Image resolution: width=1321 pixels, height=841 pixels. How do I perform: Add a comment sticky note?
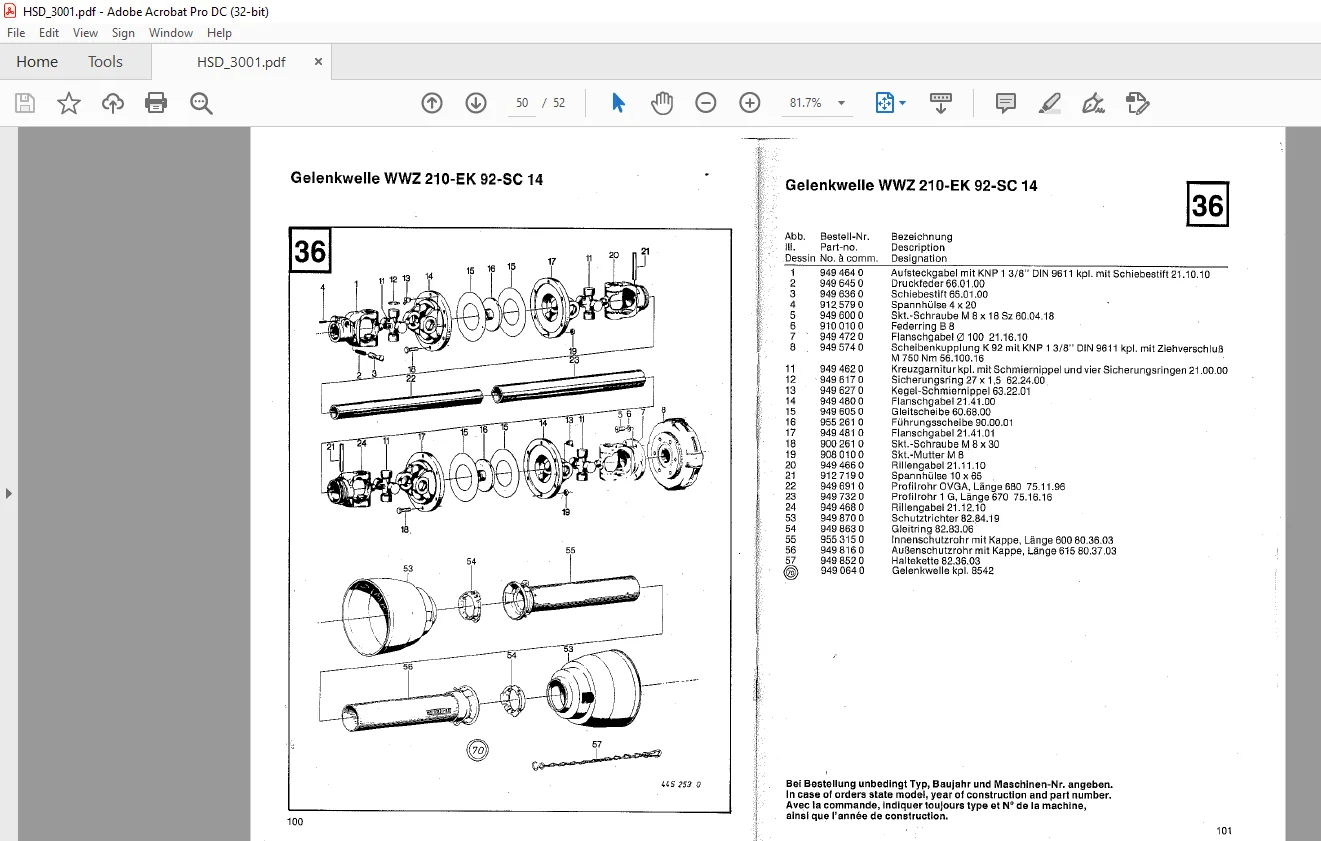[1006, 103]
